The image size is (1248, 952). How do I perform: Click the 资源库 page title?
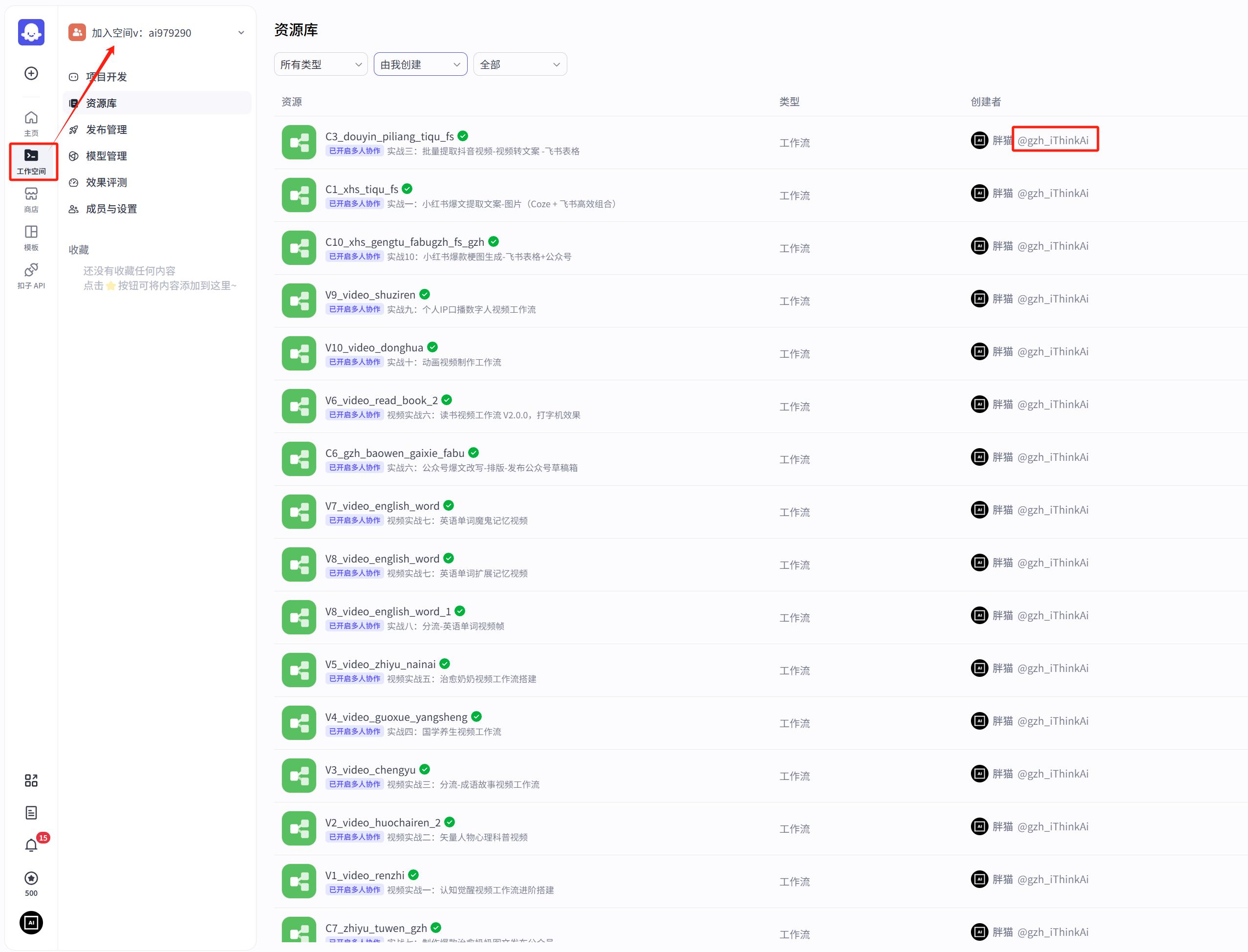pos(296,29)
